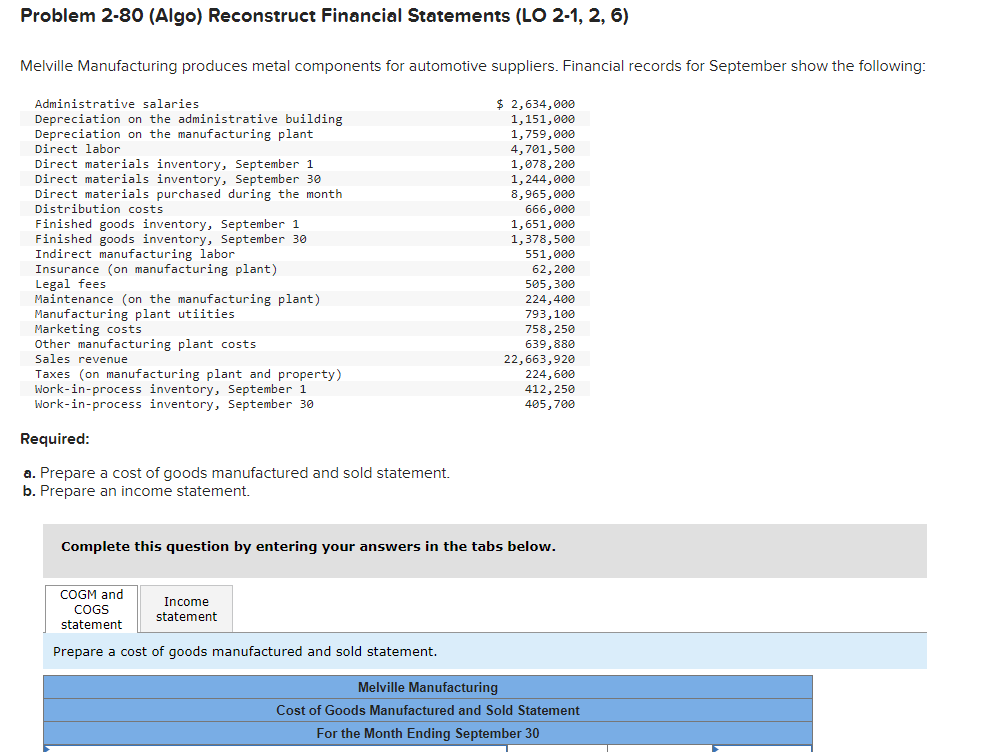The height and width of the screenshot is (752, 993).
Task: Select the 4,701,500 direct labor amount
Action: 543,149
